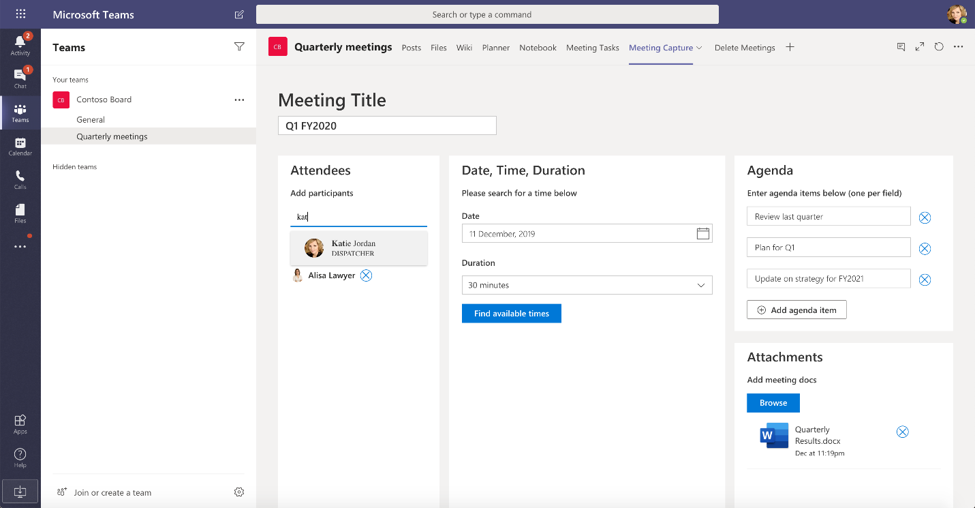The width and height of the screenshot is (975, 508).
Task: Remove the Quarterly Results.docx attachment
Action: [x=902, y=432]
